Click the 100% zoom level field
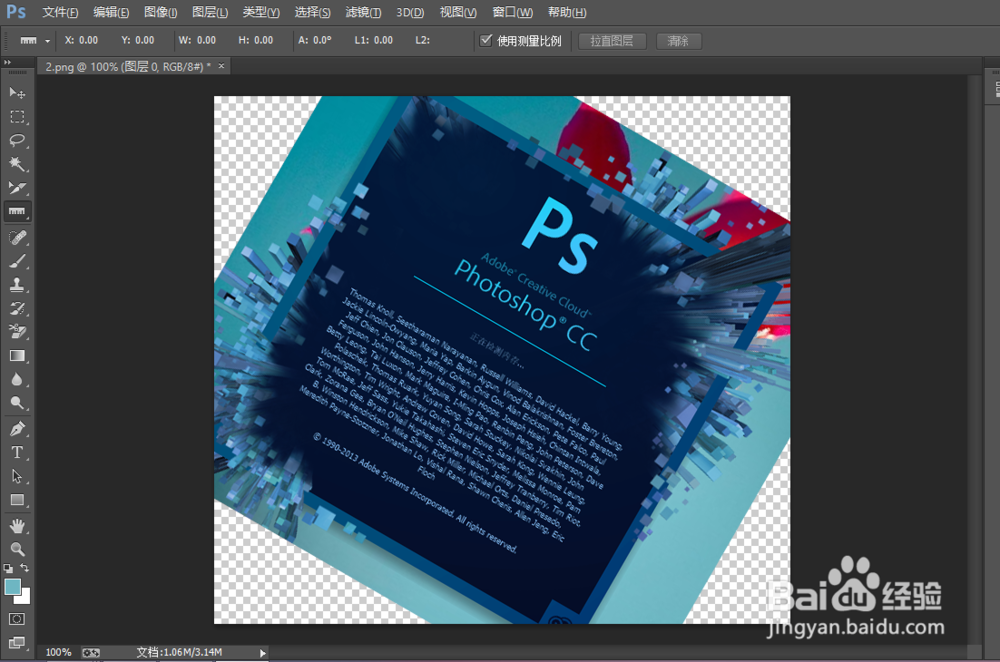 [58, 652]
